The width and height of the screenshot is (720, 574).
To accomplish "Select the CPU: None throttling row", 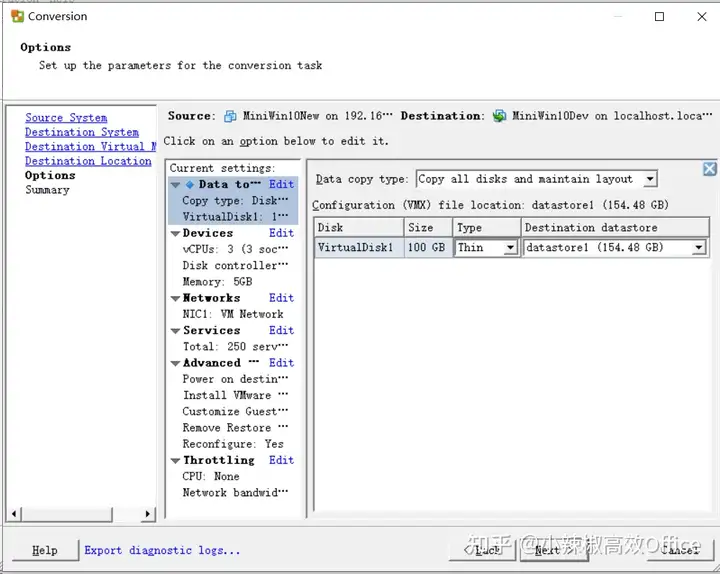I will [211, 477].
